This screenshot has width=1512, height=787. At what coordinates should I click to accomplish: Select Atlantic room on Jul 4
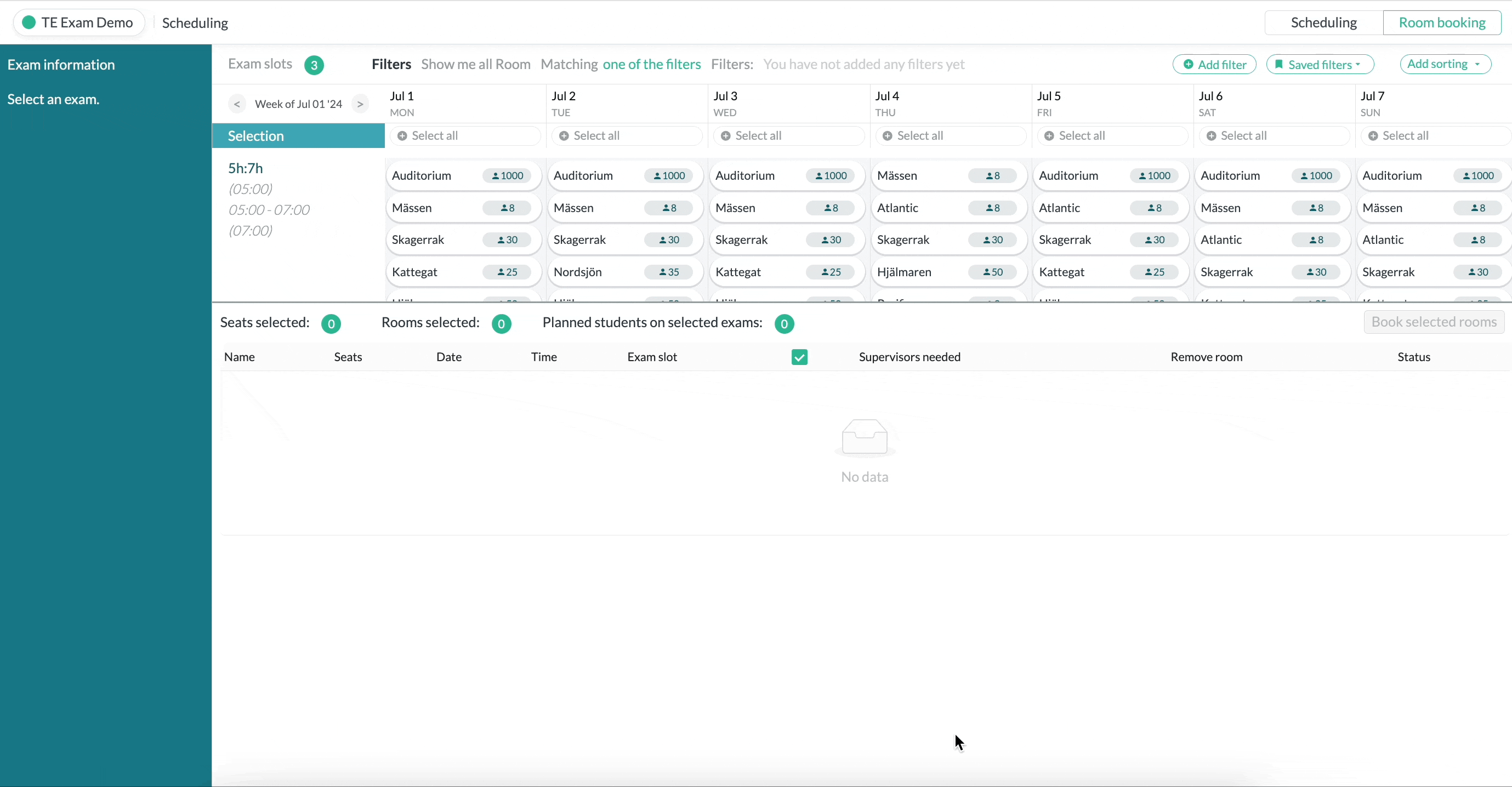(x=948, y=208)
